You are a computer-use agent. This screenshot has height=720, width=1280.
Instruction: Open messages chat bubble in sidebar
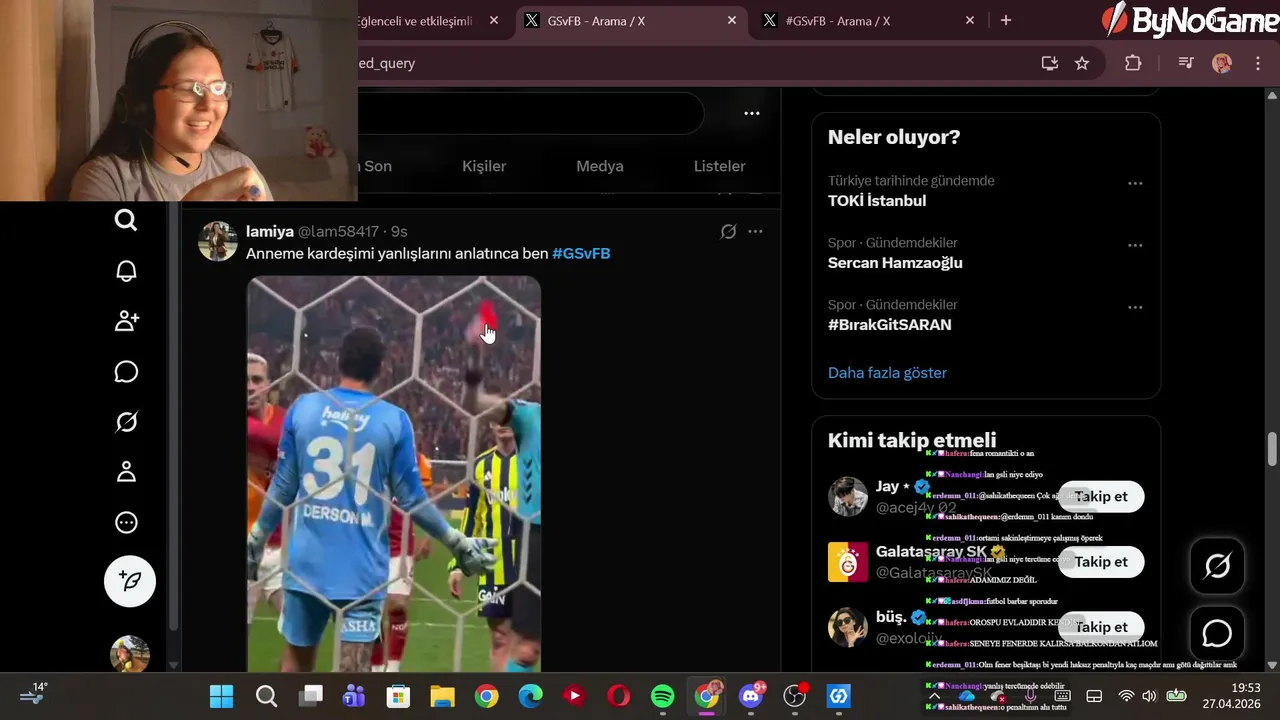(x=126, y=372)
